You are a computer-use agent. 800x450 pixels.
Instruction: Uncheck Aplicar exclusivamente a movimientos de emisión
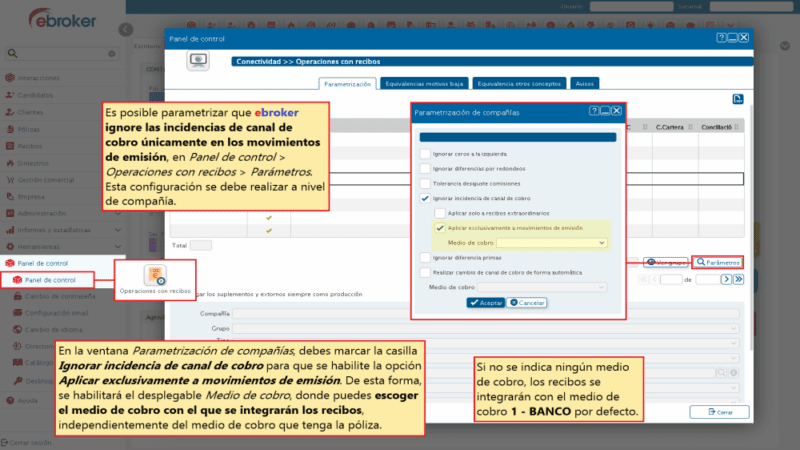coord(440,228)
